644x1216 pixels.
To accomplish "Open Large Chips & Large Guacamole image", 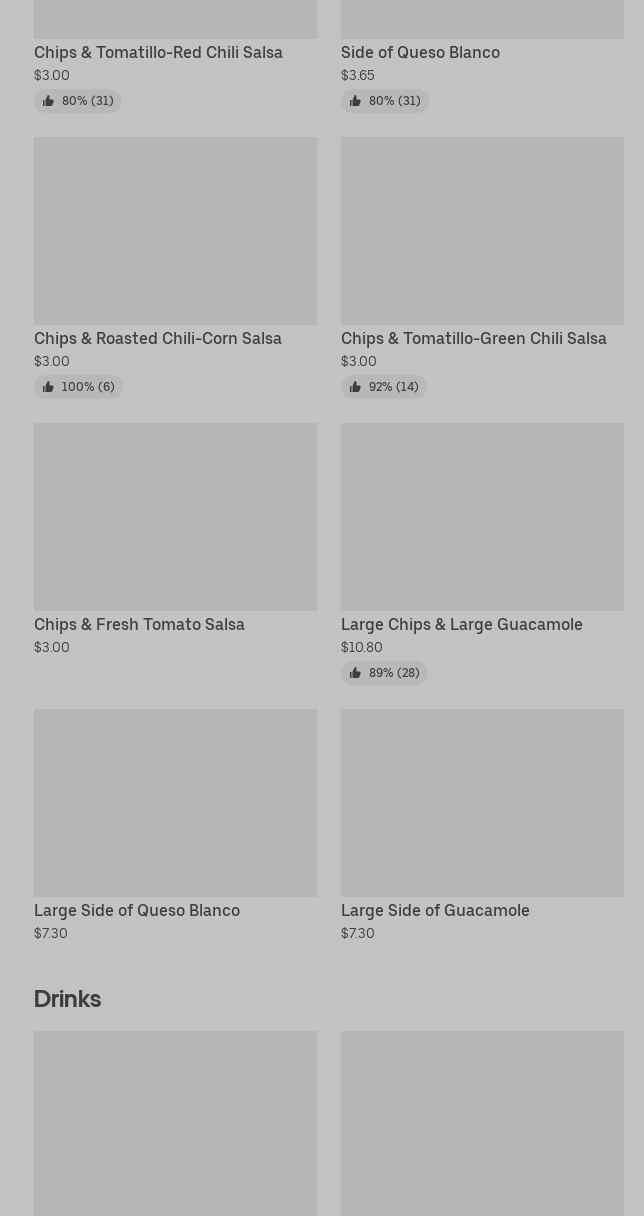I will pyautogui.click(x=482, y=517).
